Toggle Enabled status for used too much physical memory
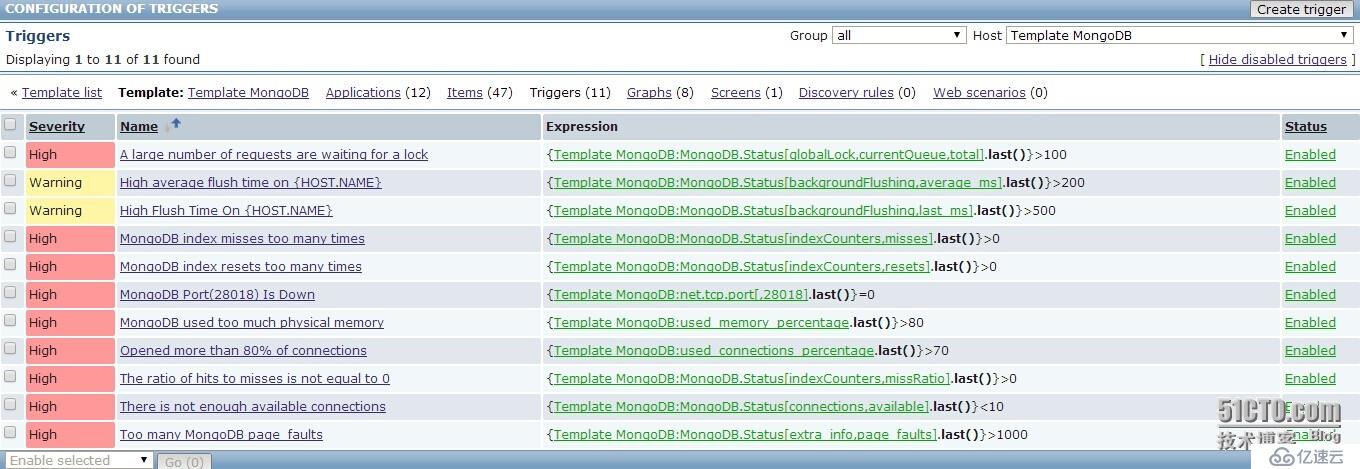The image size is (1360, 469). pyautogui.click(x=1310, y=322)
